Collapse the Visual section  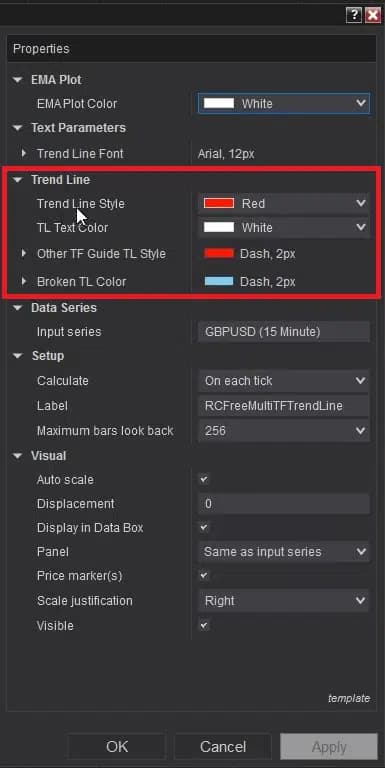tap(18, 456)
